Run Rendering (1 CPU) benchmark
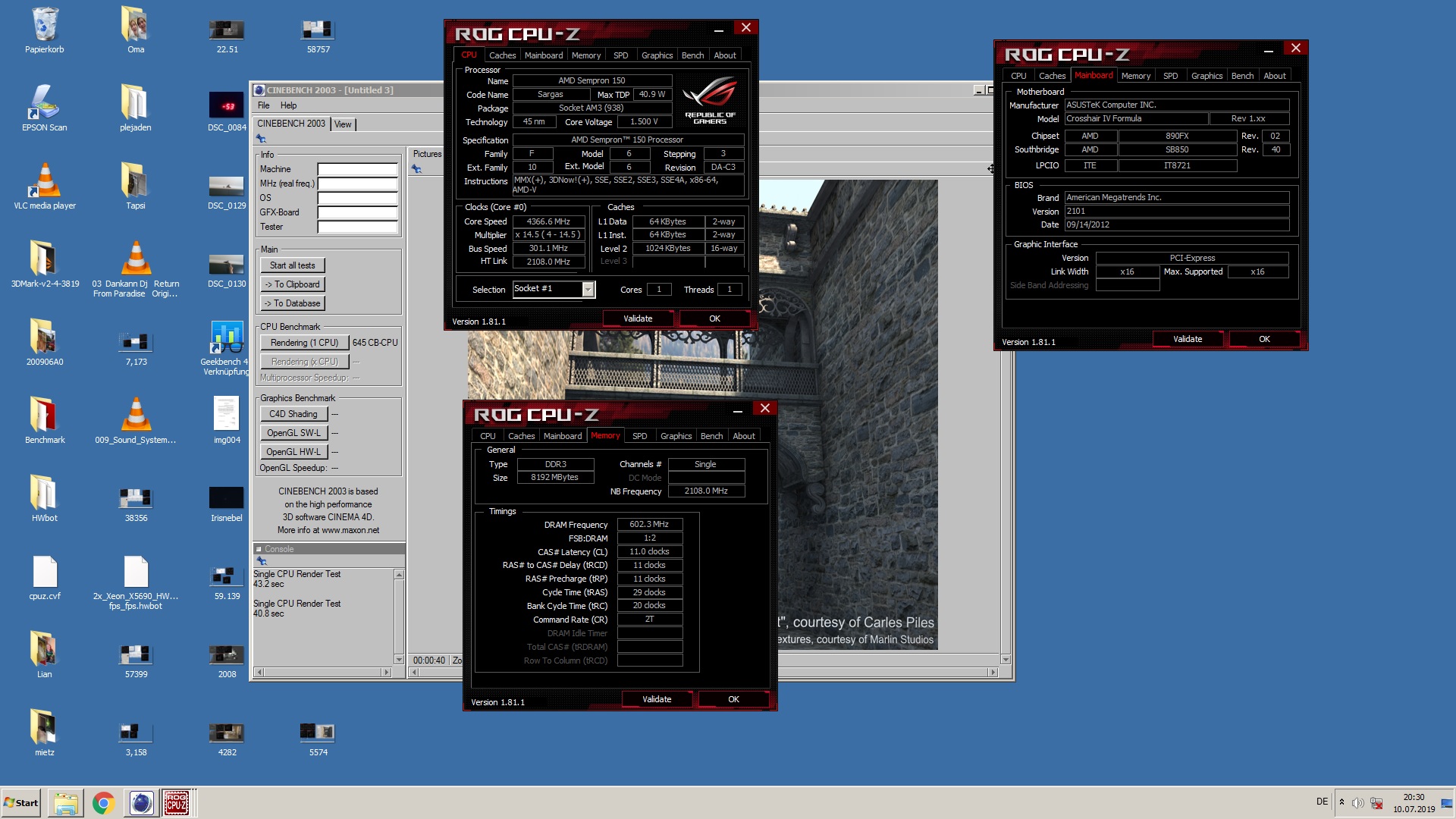 [x=304, y=343]
